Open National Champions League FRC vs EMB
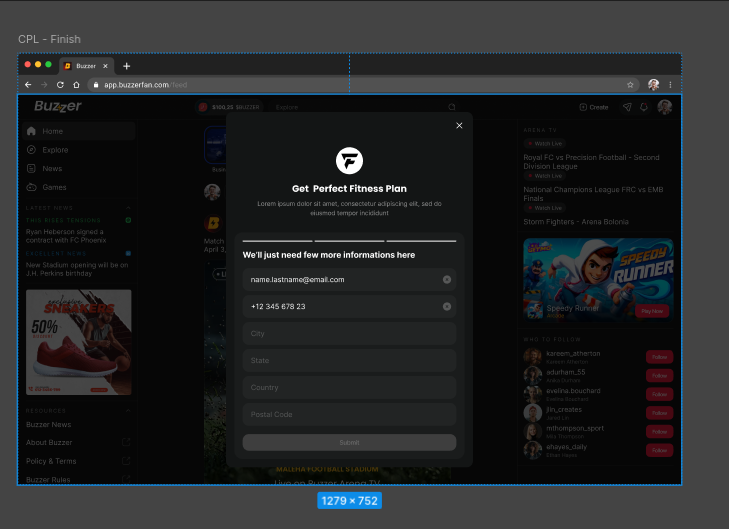729x529 pixels. tap(593, 194)
